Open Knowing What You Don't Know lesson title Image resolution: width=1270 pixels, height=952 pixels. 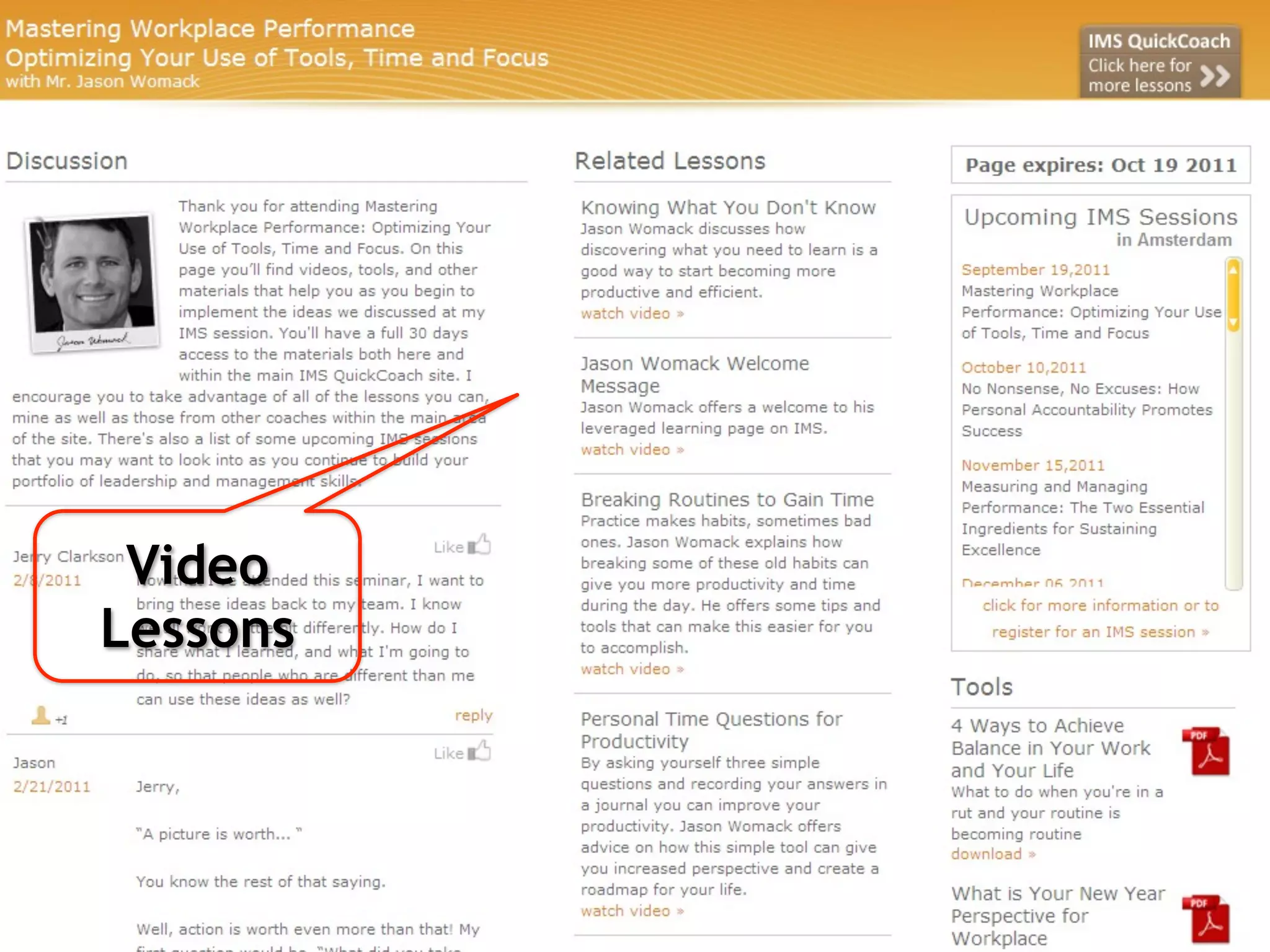[x=728, y=208]
